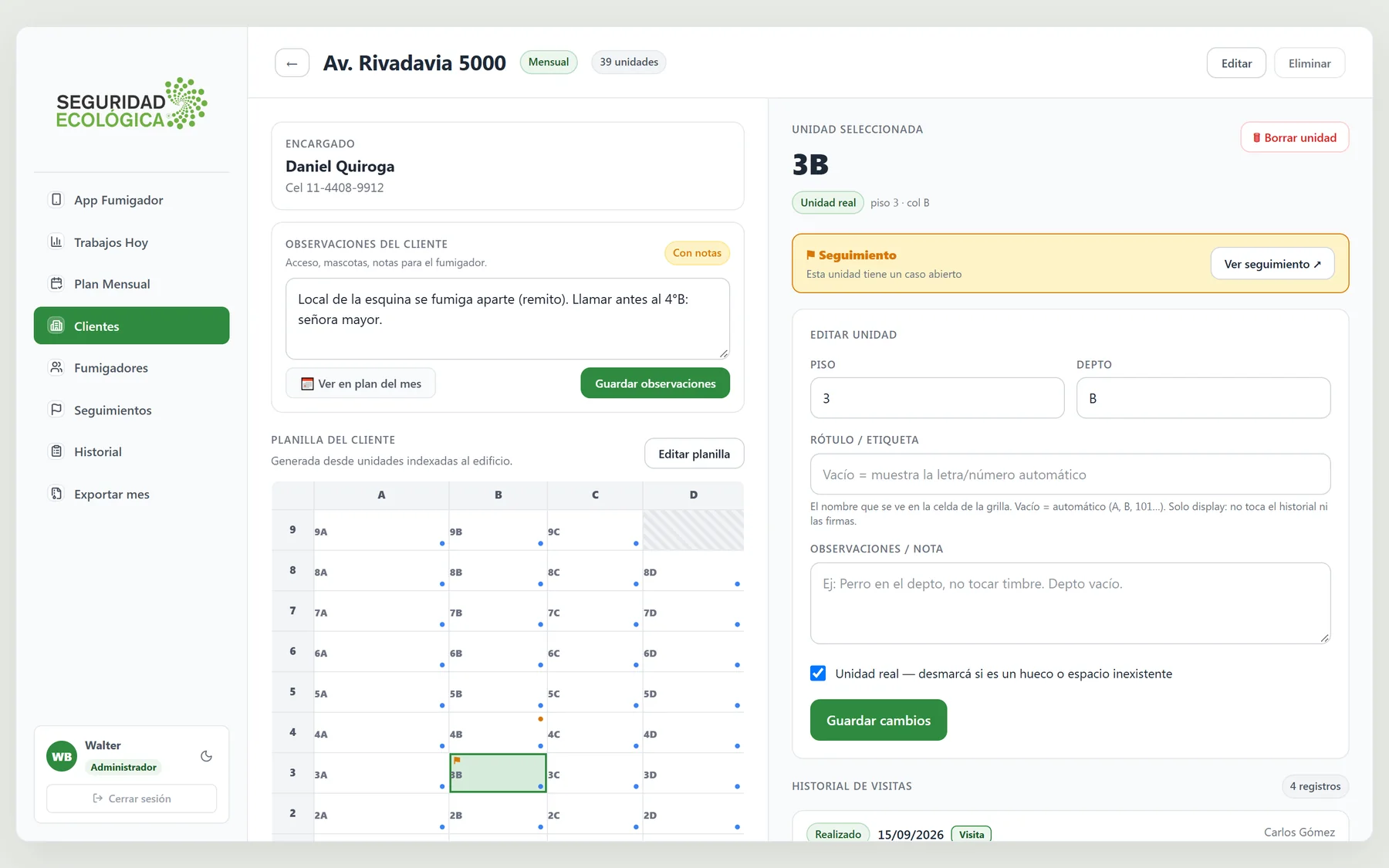Click Ver seguimiento button
Image resolution: width=1389 pixels, height=868 pixels.
tap(1272, 264)
